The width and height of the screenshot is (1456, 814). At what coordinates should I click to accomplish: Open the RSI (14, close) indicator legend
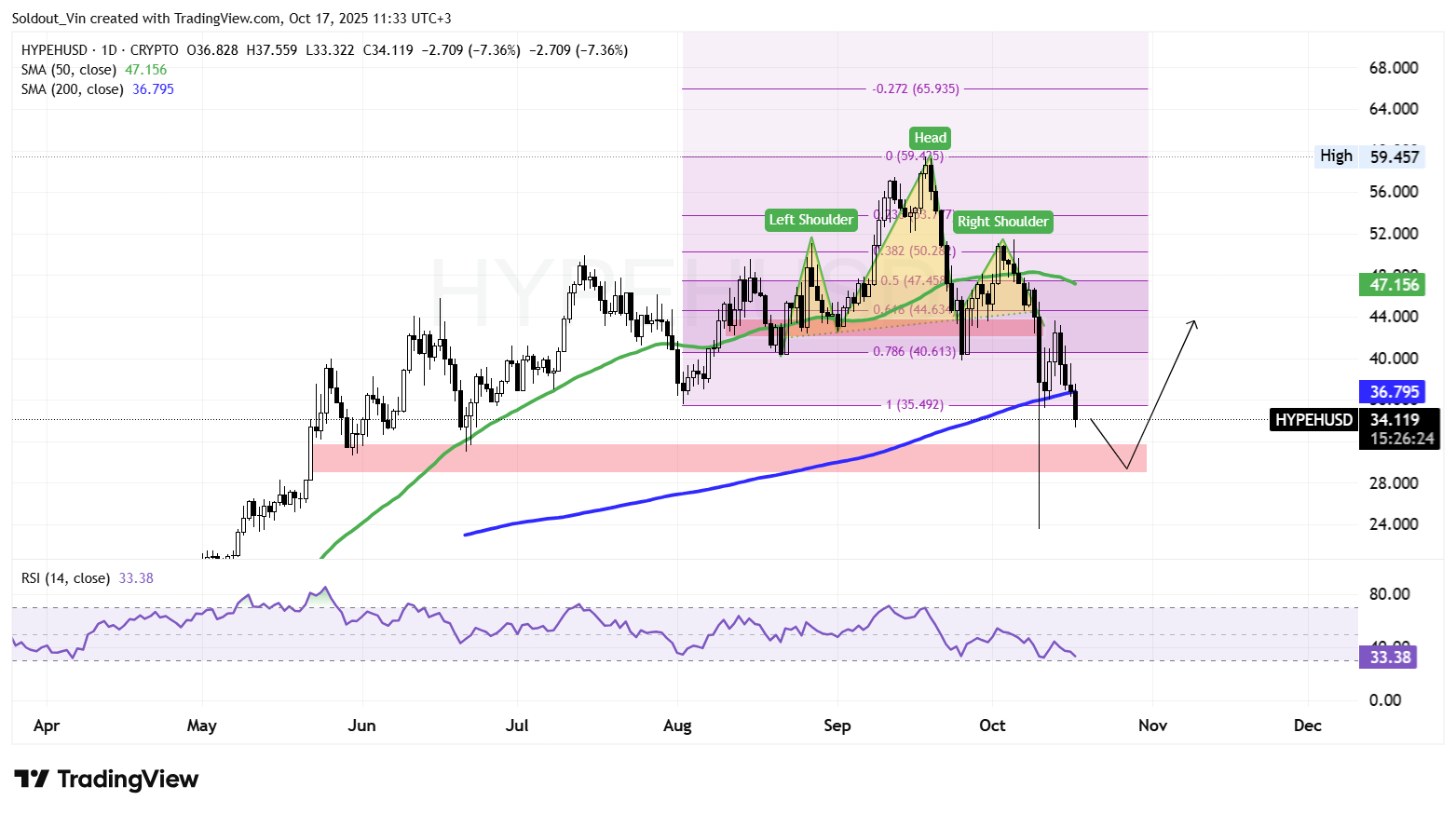tap(64, 578)
